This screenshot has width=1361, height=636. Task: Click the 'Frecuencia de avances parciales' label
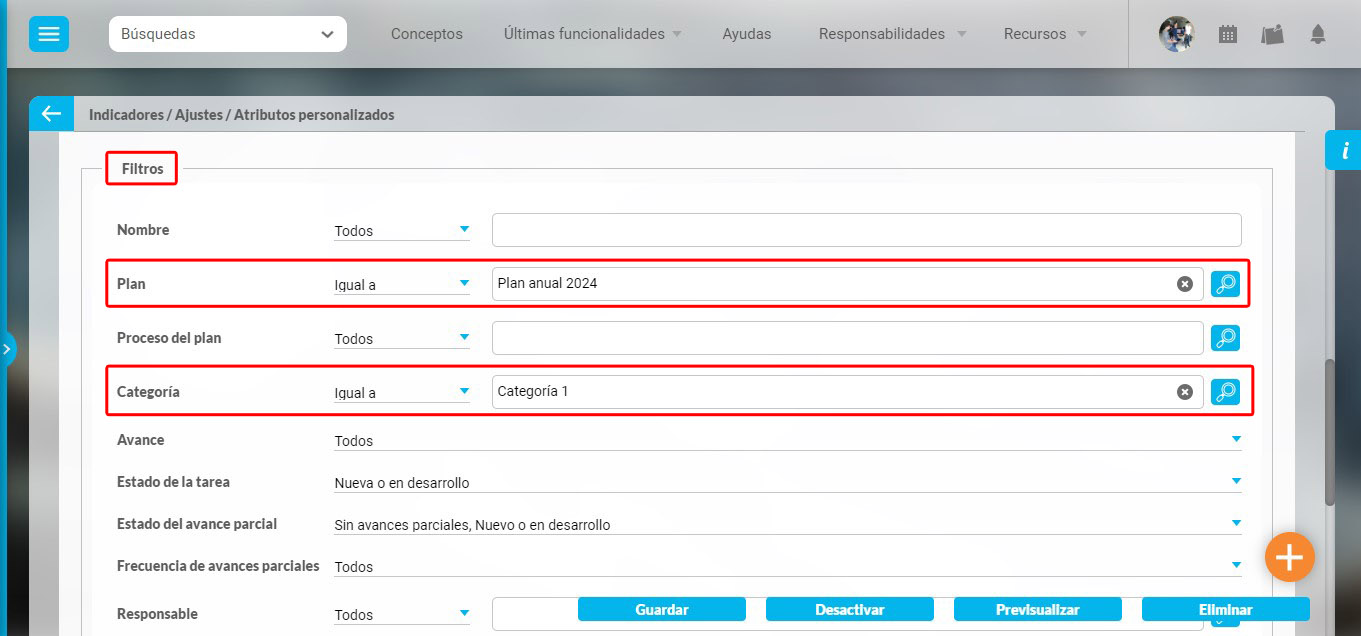tap(218, 566)
